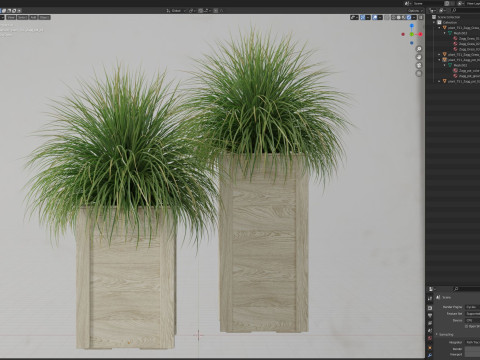Open the Render Engine Cycles dropdown
The width and height of the screenshot is (480, 360).
pos(473,307)
